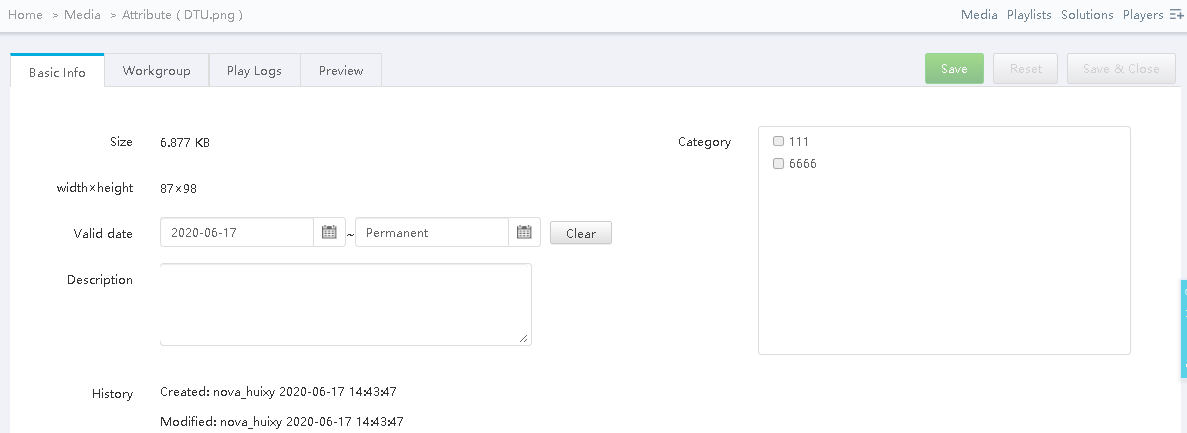Navigate to Home breadcrumb link

[x=25, y=14]
